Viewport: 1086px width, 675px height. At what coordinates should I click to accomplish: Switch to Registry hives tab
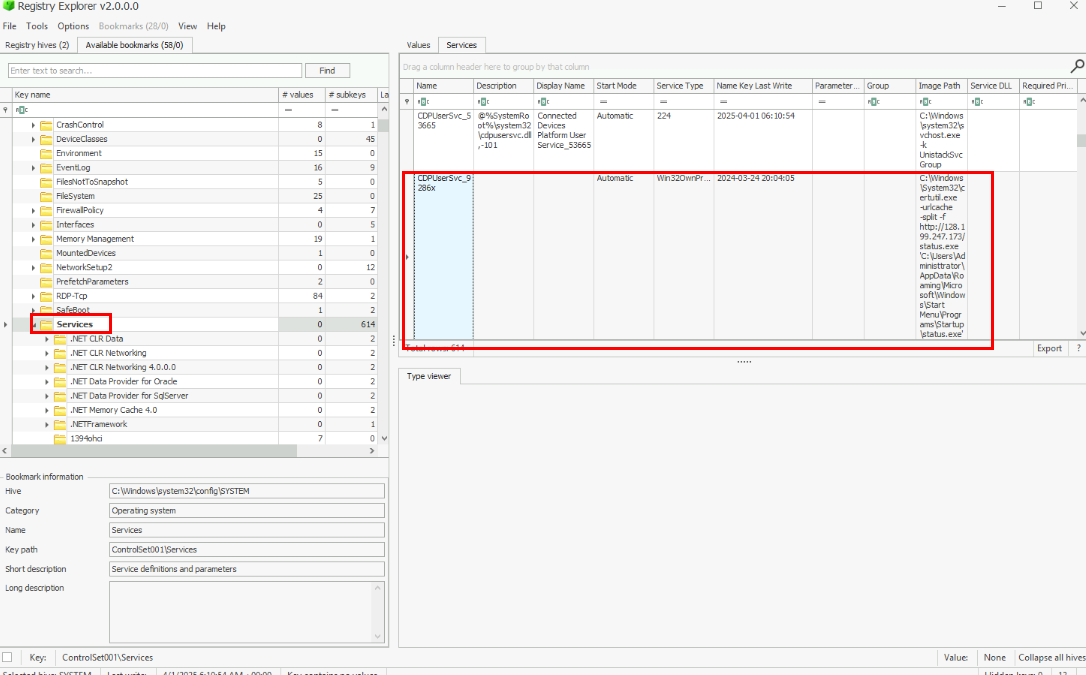click(37, 45)
